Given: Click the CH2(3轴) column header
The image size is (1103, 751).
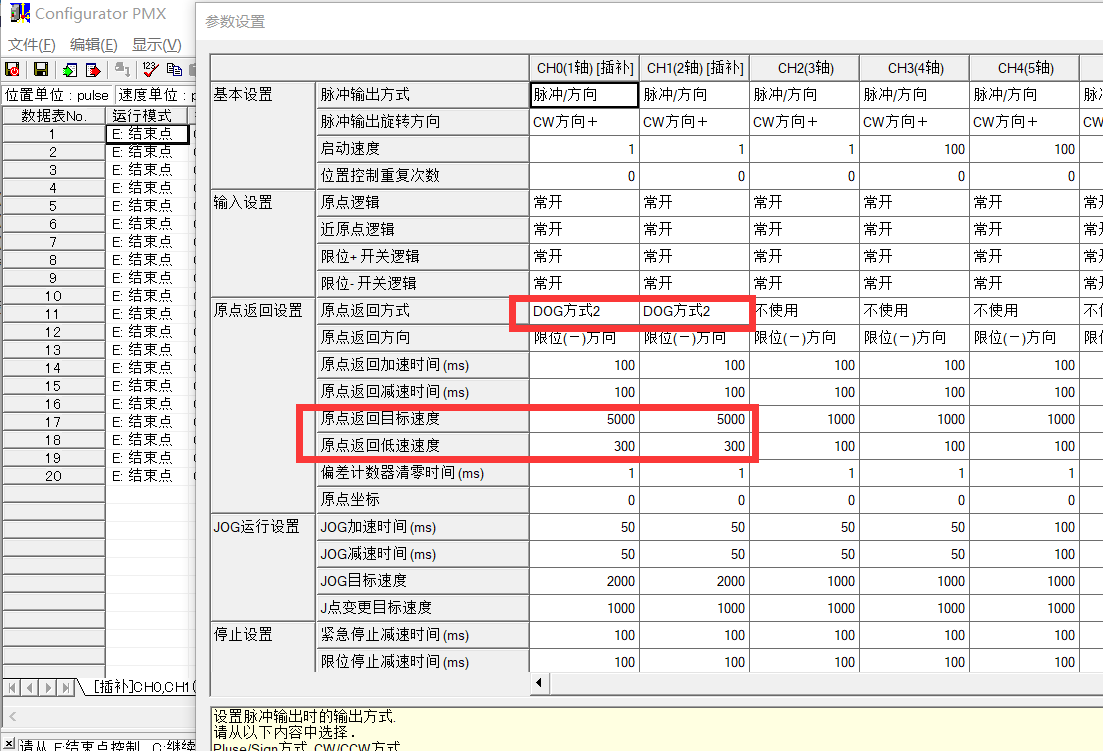Looking at the screenshot, I should pos(804,68).
